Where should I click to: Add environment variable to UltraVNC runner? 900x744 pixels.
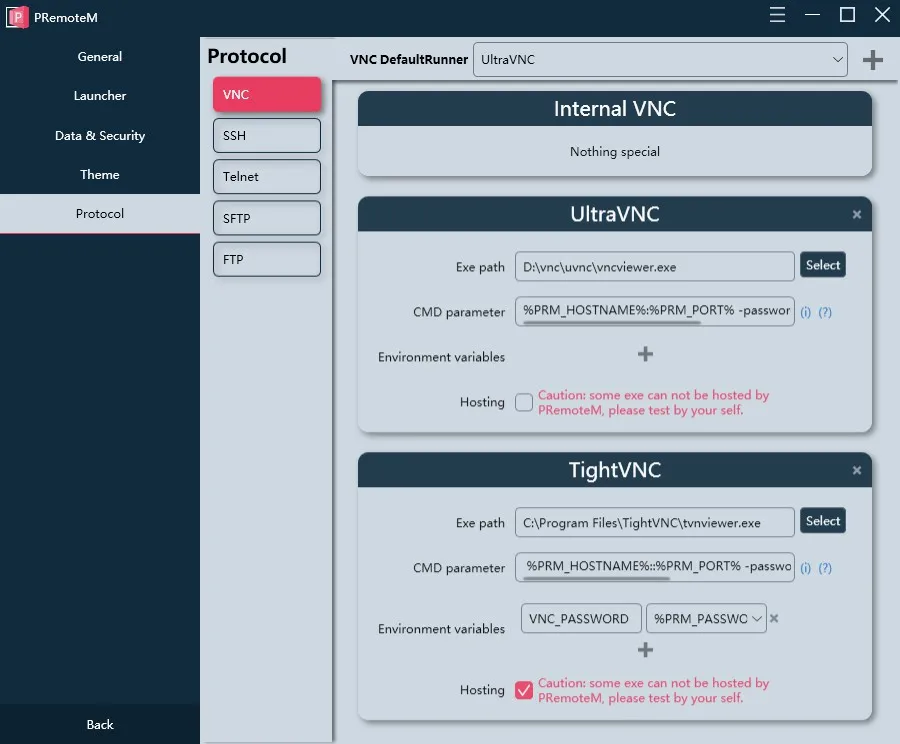(645, 354)
